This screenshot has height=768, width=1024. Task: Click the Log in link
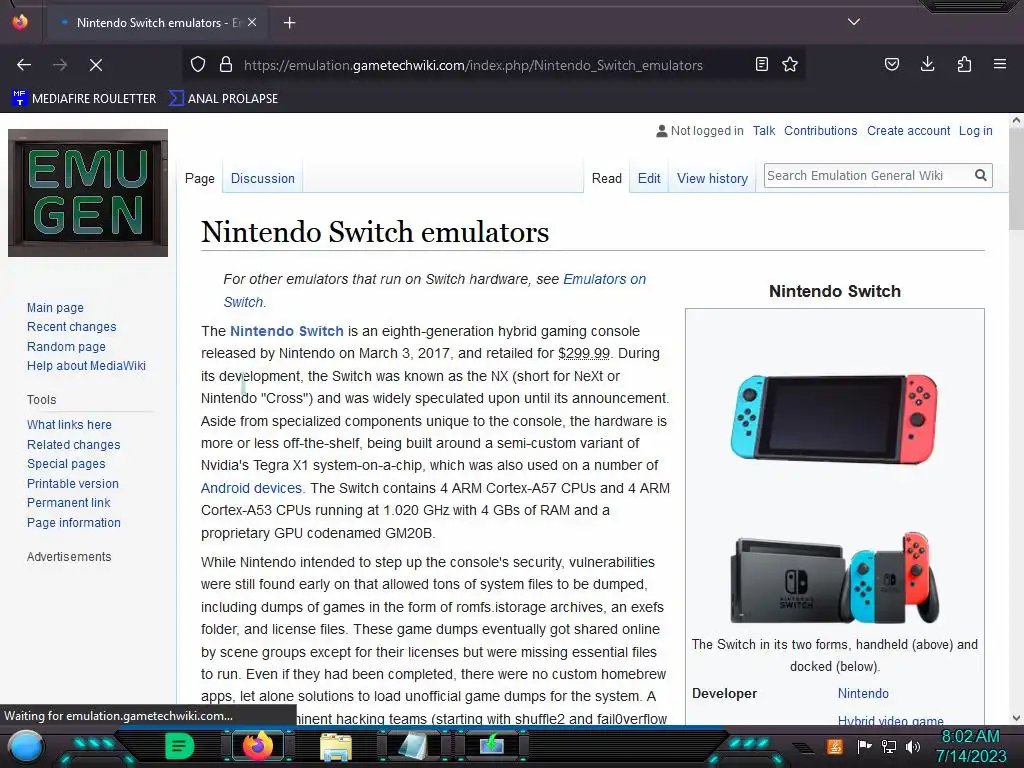pyautogui.click(x=975, y=131)
